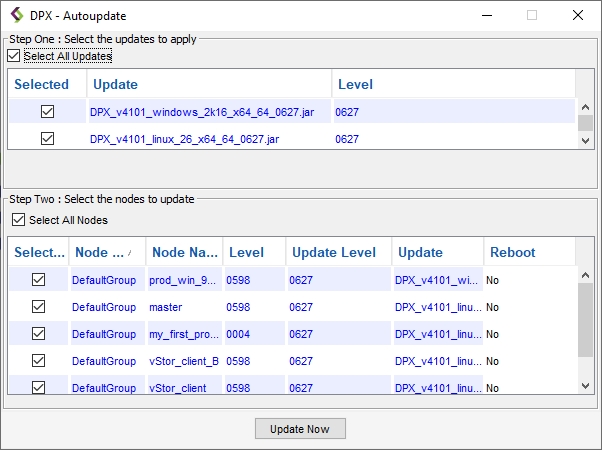Toggle the Select All Nodes checkbox
The height and width of the screenshot is (450, 602).
(18, 220)
